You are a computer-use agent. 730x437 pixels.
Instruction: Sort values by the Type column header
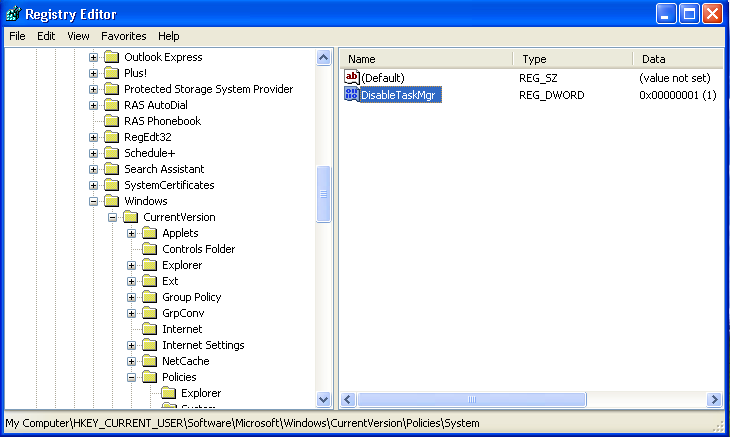pyautogui.click(x=573, y=59)
